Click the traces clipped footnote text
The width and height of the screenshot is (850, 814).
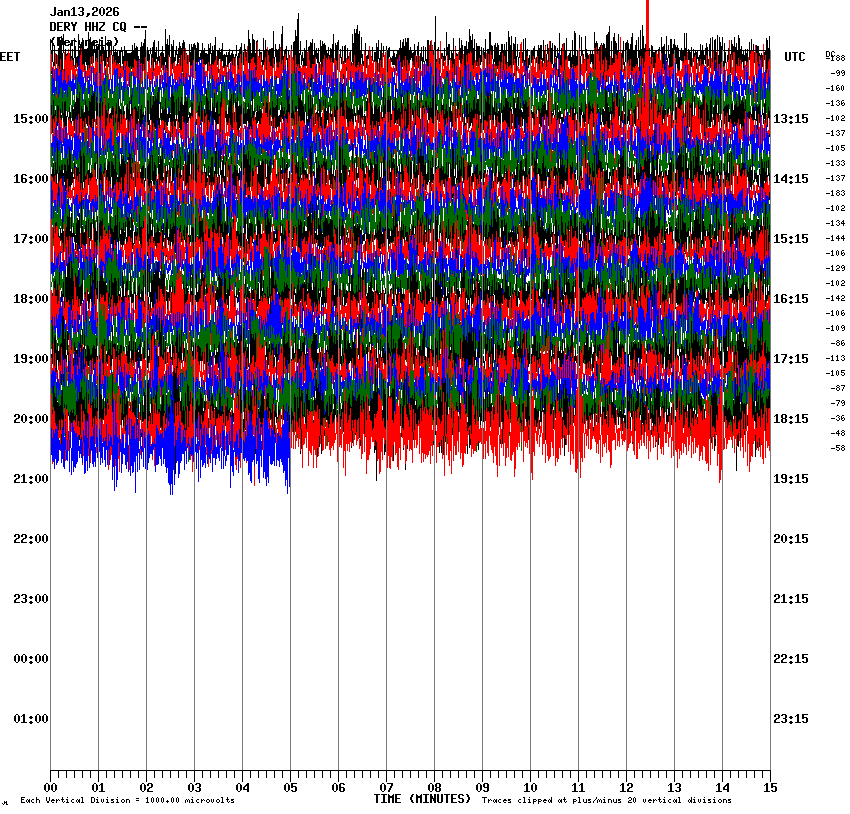[606, 801]
